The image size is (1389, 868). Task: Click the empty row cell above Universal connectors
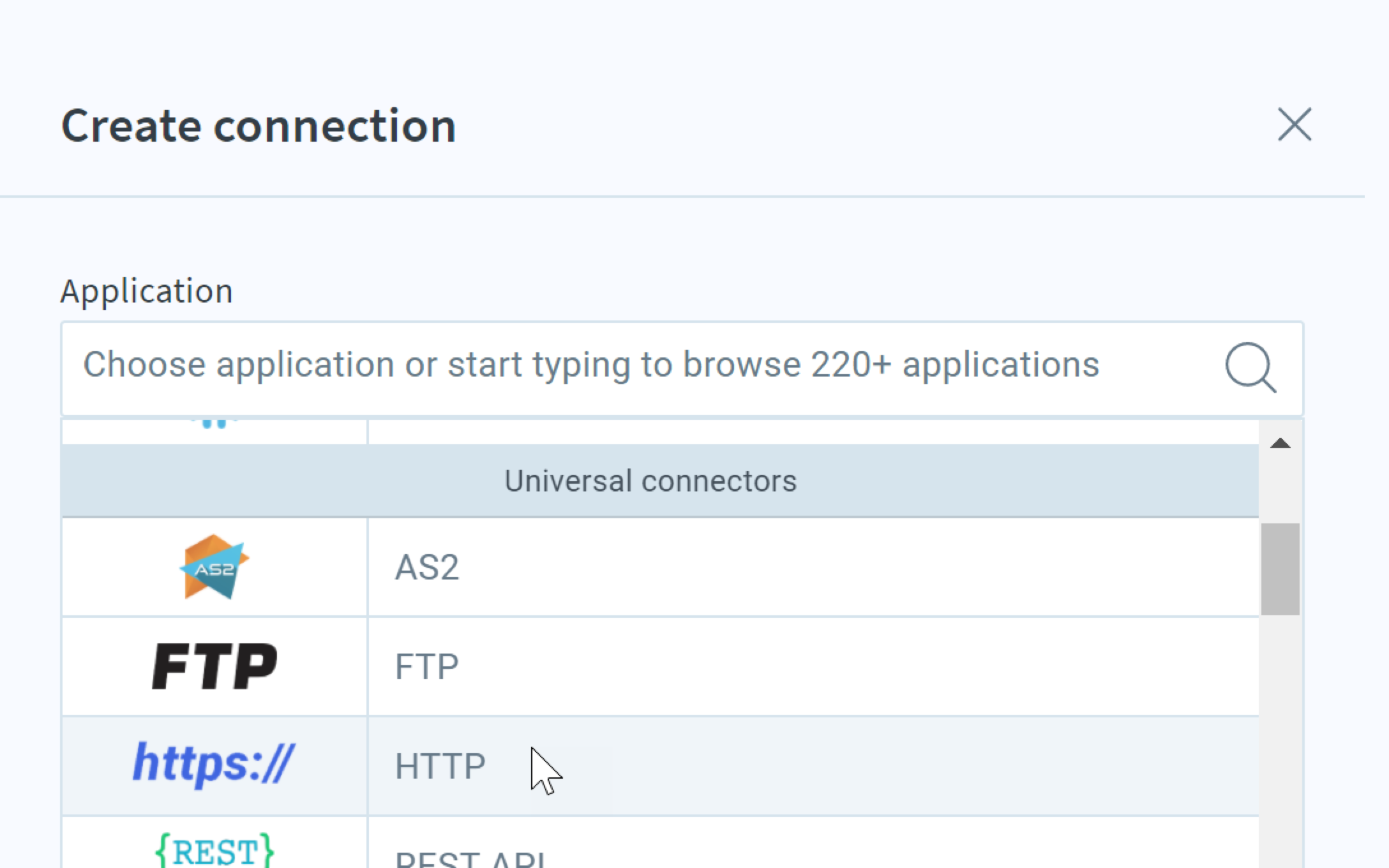pyautogui.click(x=813, y=431)
